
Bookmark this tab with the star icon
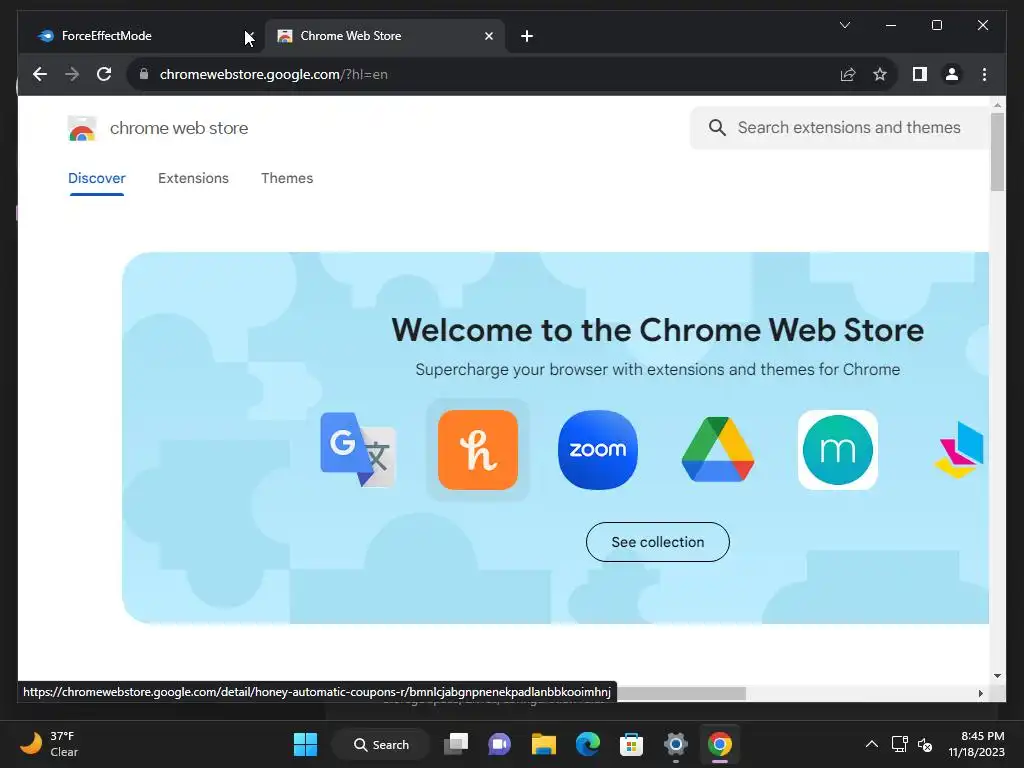point(880,74)
